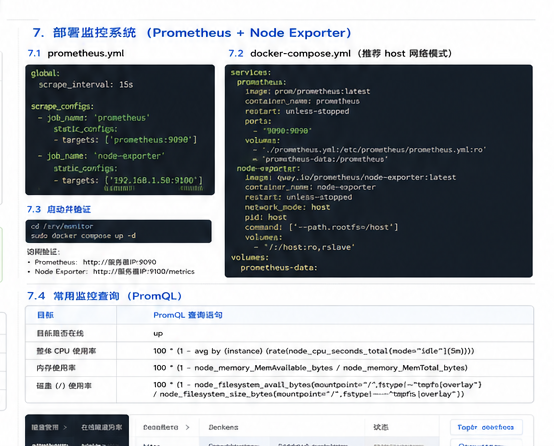Click the quay.io node-exporter image line
This screenshot has height=446, width=554.
(x=350, y=177)
